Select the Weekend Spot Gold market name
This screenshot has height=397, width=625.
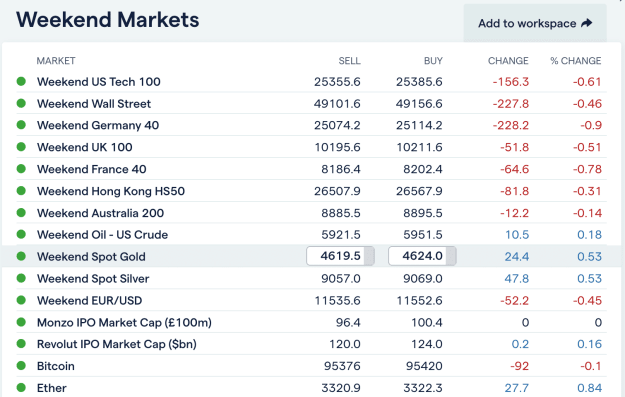[91, 257]
